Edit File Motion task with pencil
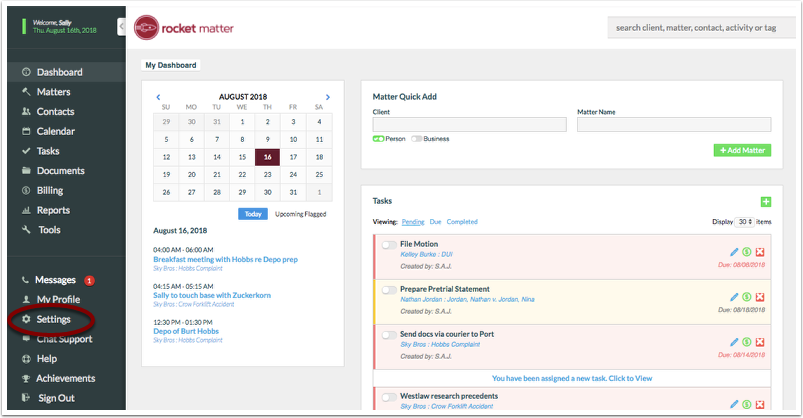The height and width of the screenshot is (418, 803). coord(734,252)
